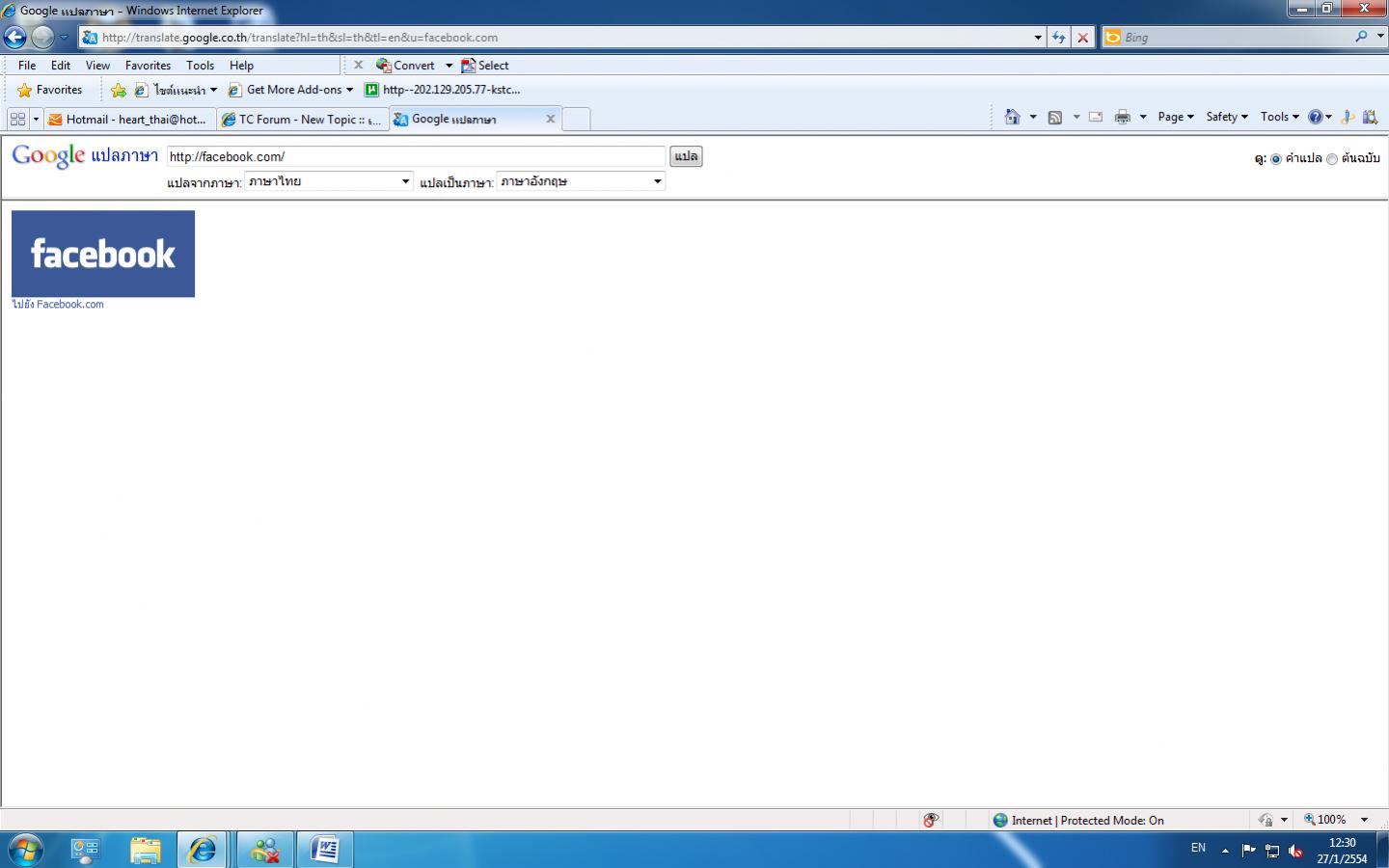The width and height of the screenshot is (1389, 868).
Task: Expand the Safety command menu
Action: pos(1227,117)
